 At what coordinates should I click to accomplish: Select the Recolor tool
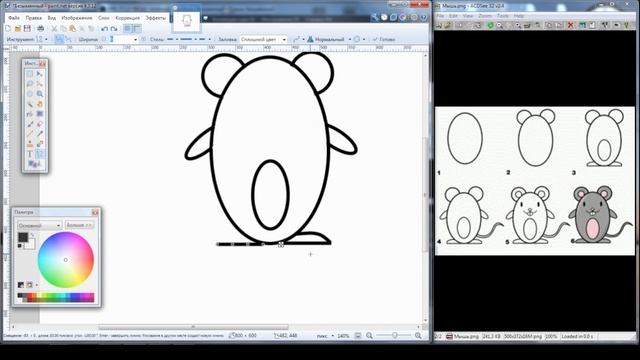(x=40, y=144)
